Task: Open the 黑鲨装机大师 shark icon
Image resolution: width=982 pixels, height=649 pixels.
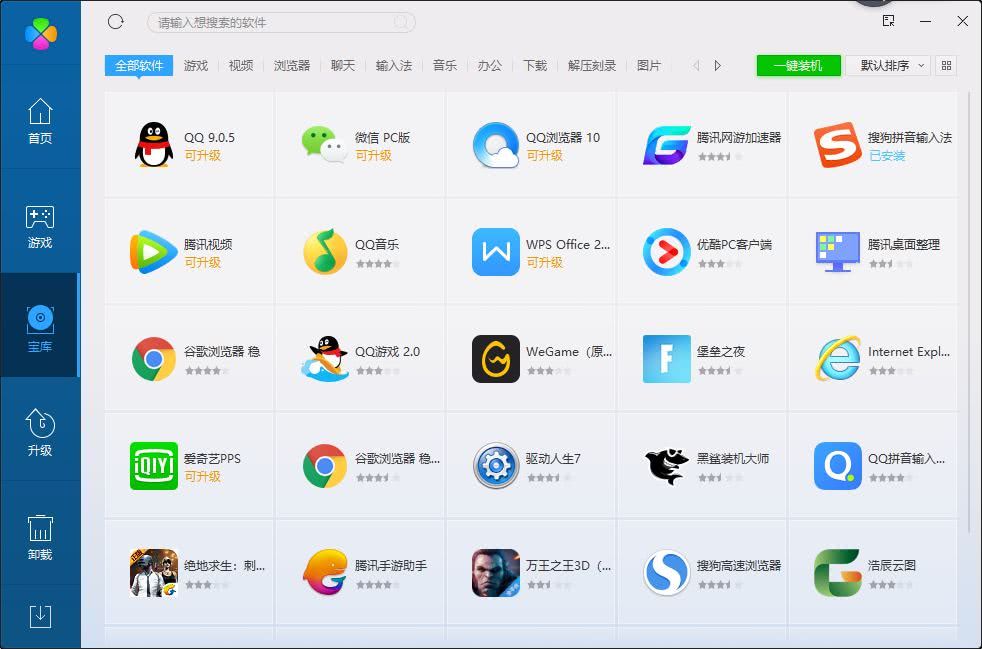Action: (x=666, y=466)
